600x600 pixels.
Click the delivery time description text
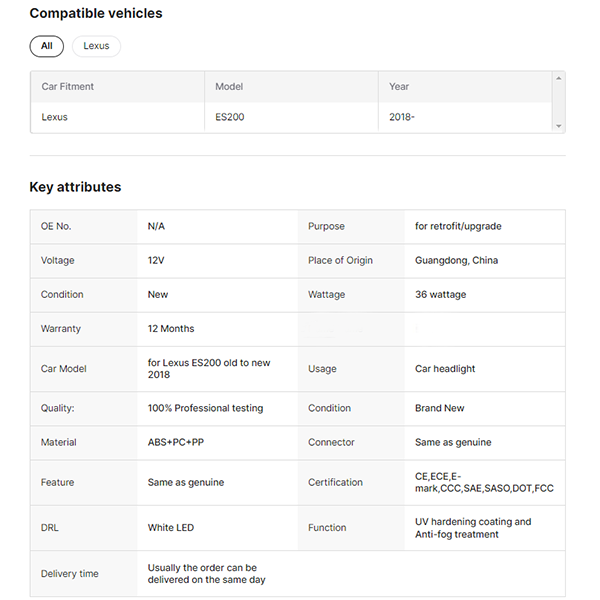(206, 574)
